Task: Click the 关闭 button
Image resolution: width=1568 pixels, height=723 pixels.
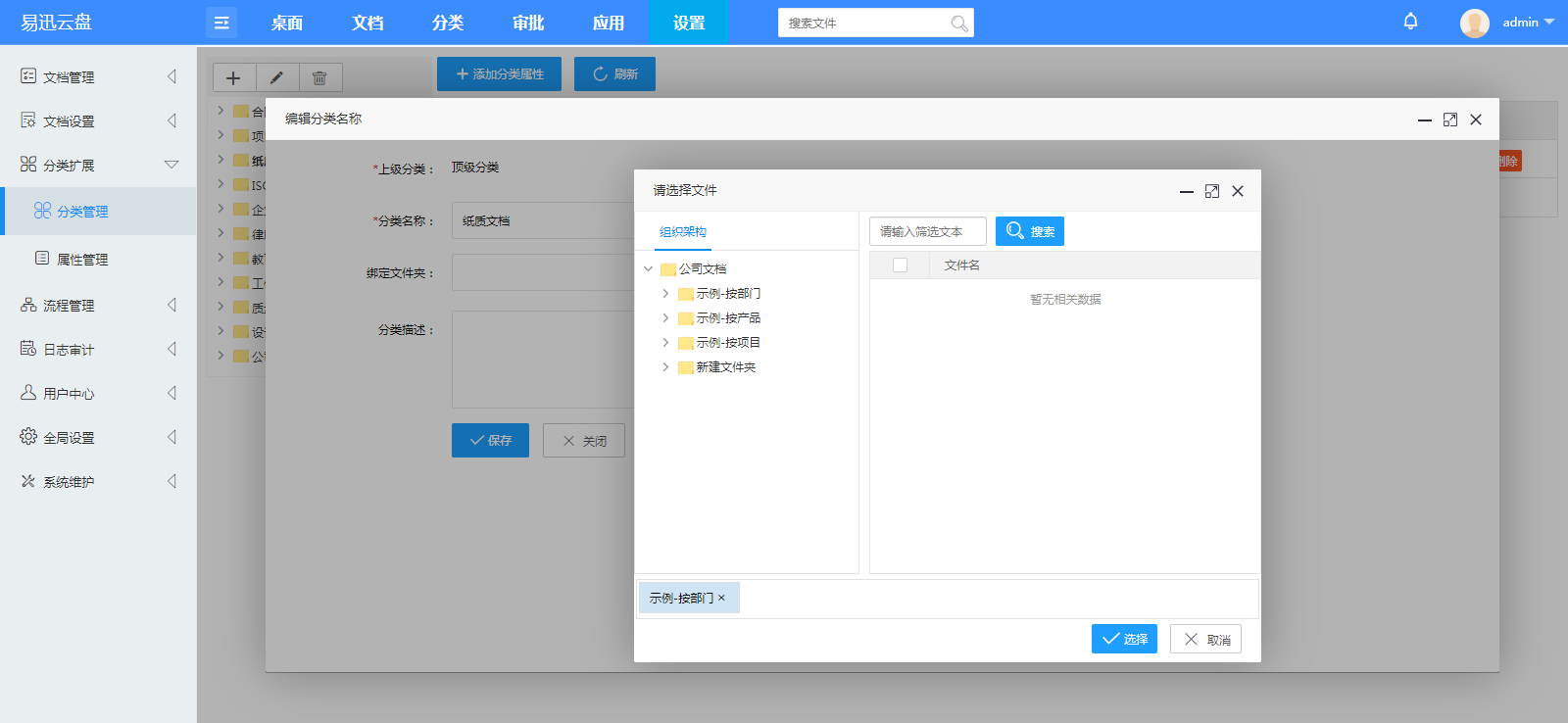Action: click(x=584, y=440)
